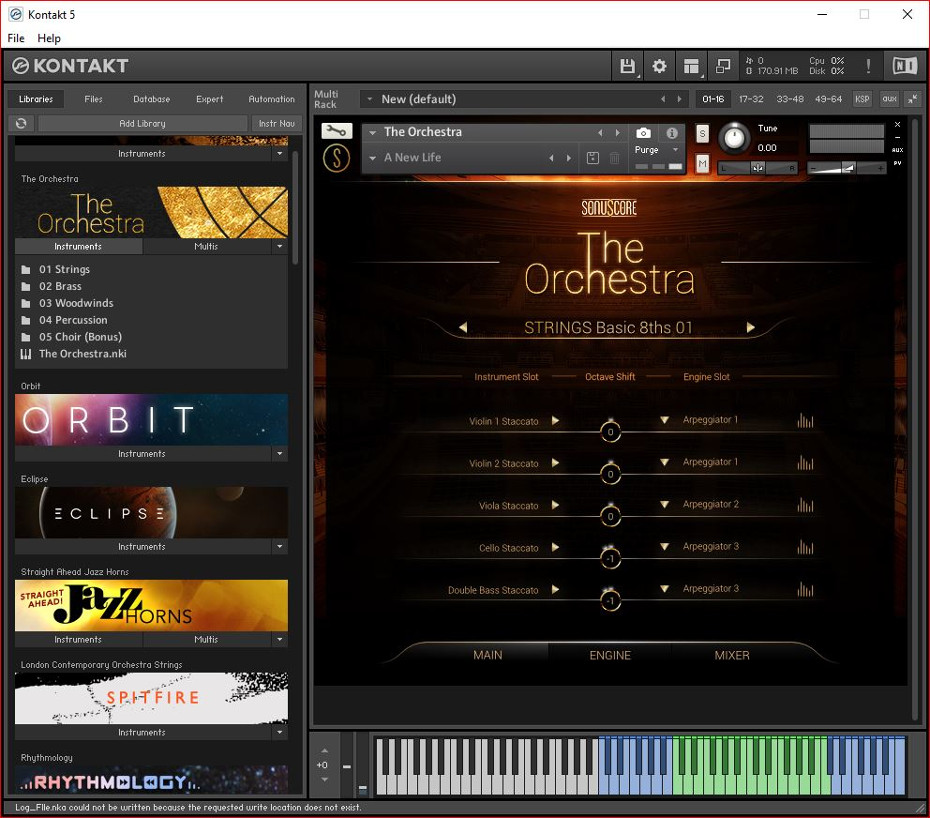
Task: Open Violin 1 Staccato engine bars icon
Action: point(805,421)
